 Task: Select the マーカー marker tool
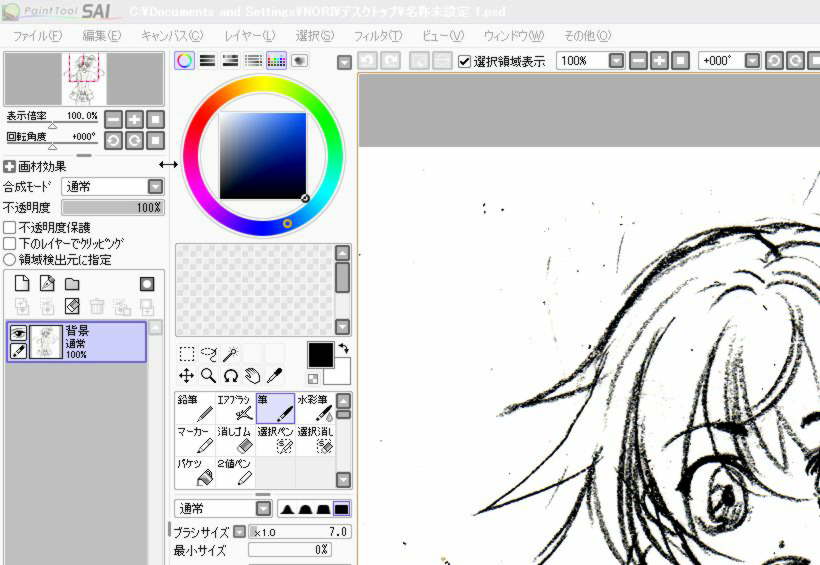[195, 440]
